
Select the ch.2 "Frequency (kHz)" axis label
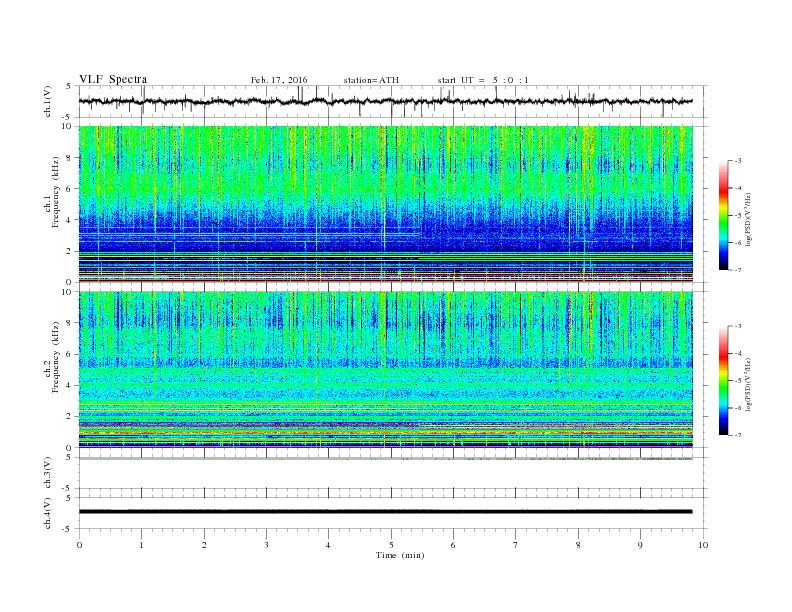pyautogui.click(x=56, y=357)
